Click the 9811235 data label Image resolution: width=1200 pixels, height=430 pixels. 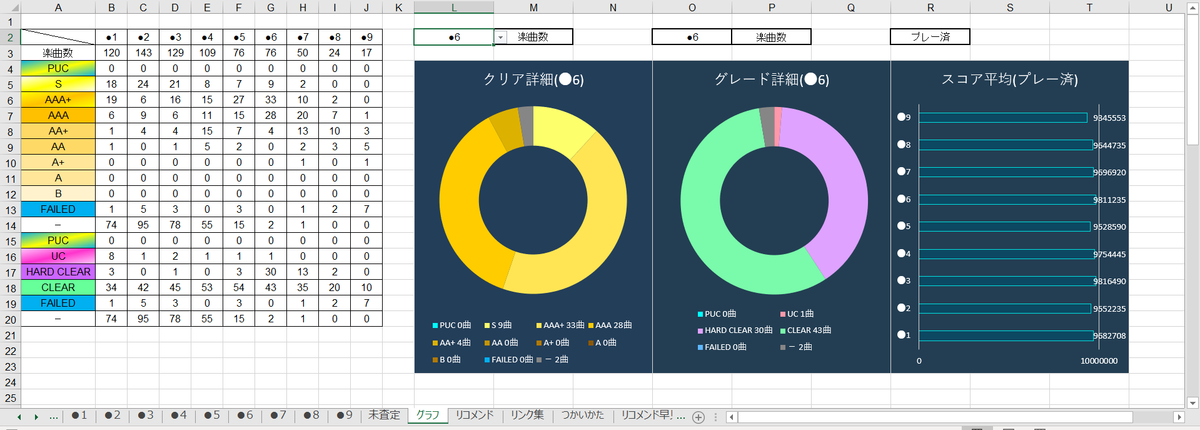1110,199
